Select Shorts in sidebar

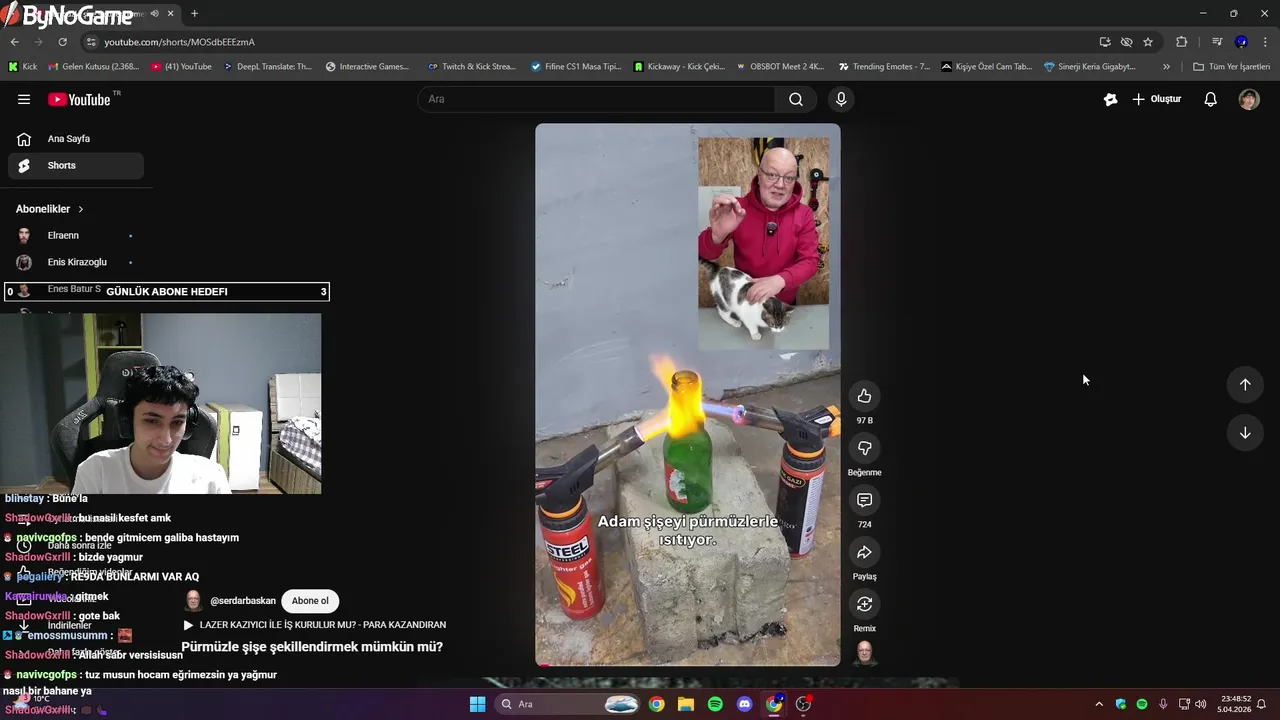tap(76, 166)
